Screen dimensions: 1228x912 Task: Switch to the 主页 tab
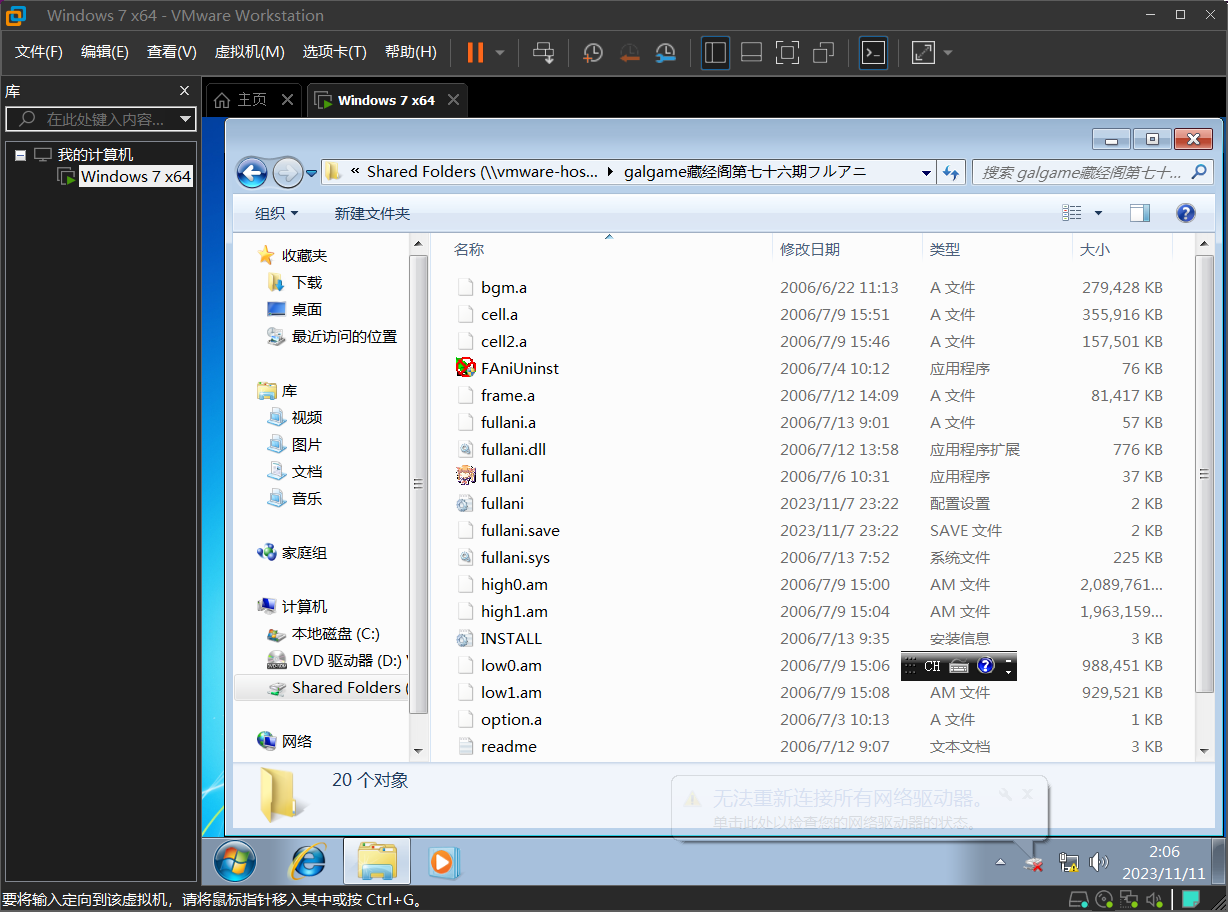point(241,100)
